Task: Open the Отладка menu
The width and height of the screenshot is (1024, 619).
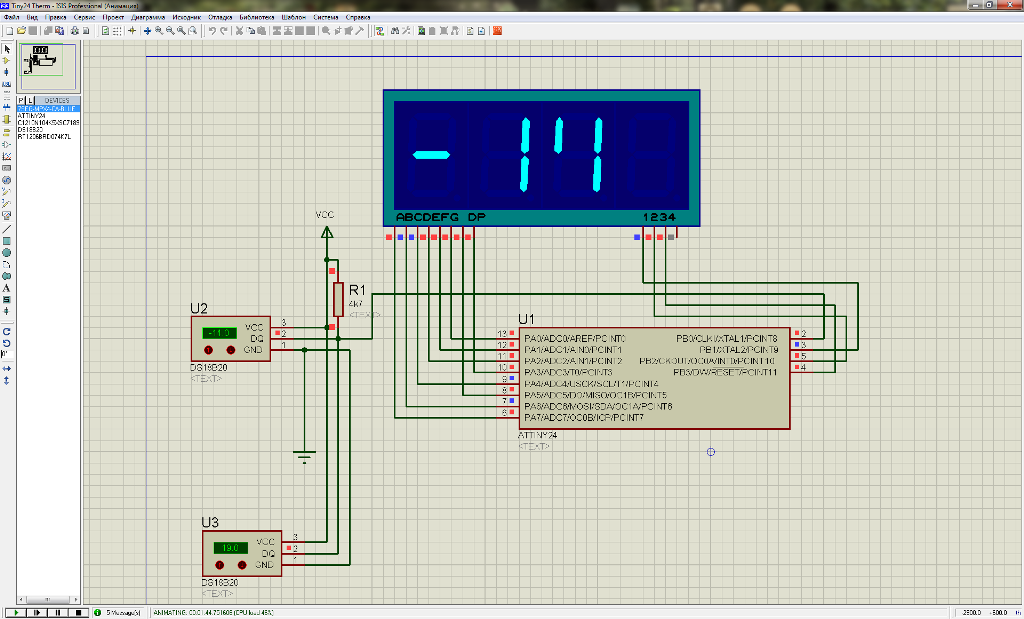Action: [x=220, y=17]
